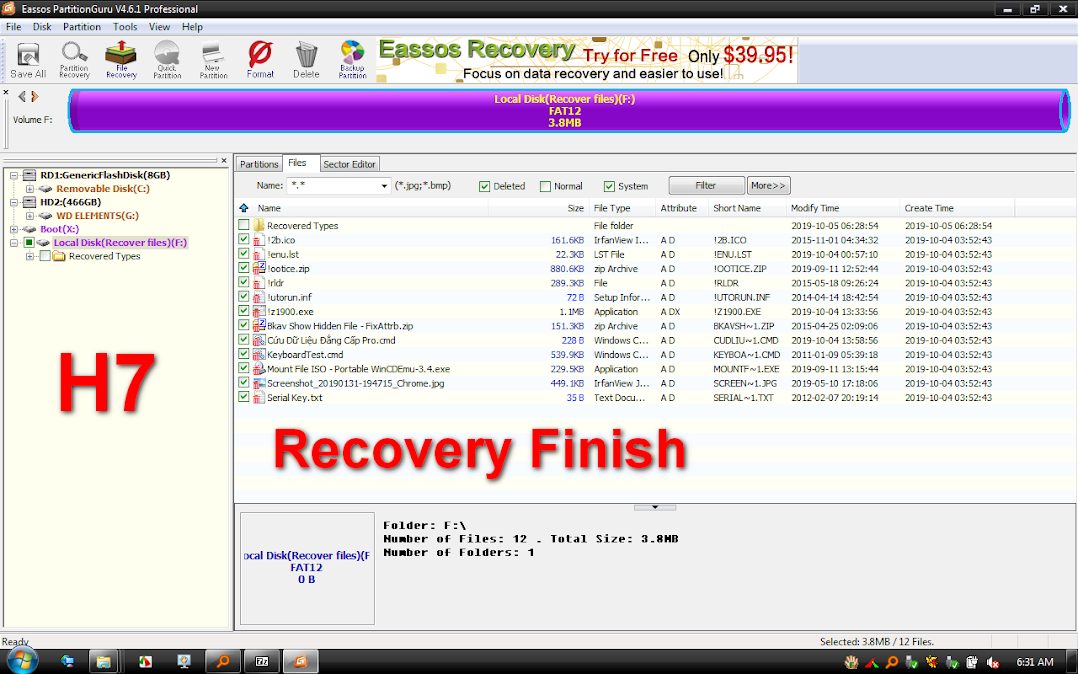This screenshot has height=674, width=1078.
Task: Click the partition info thumbnail box
Action: pos(307,568)
